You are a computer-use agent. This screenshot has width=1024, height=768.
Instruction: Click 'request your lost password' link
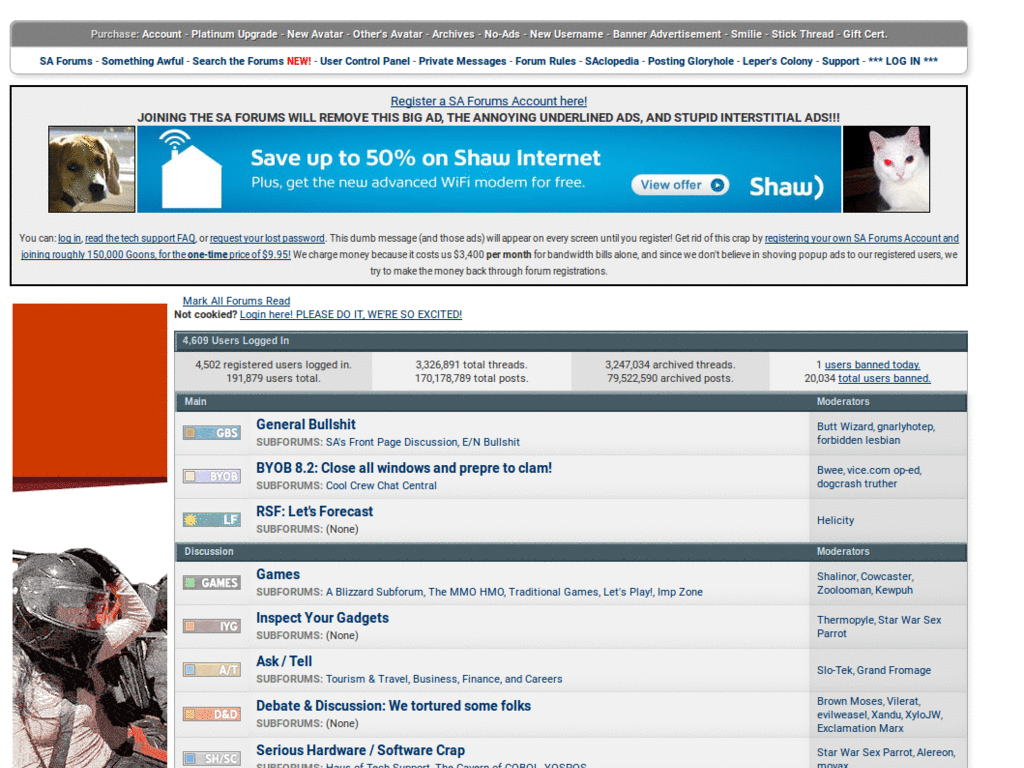point(267,238)
